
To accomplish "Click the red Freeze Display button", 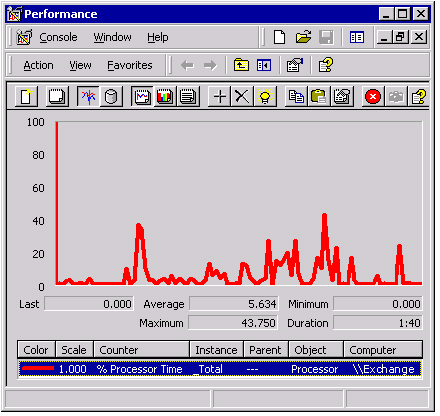I will click(373, 97).
